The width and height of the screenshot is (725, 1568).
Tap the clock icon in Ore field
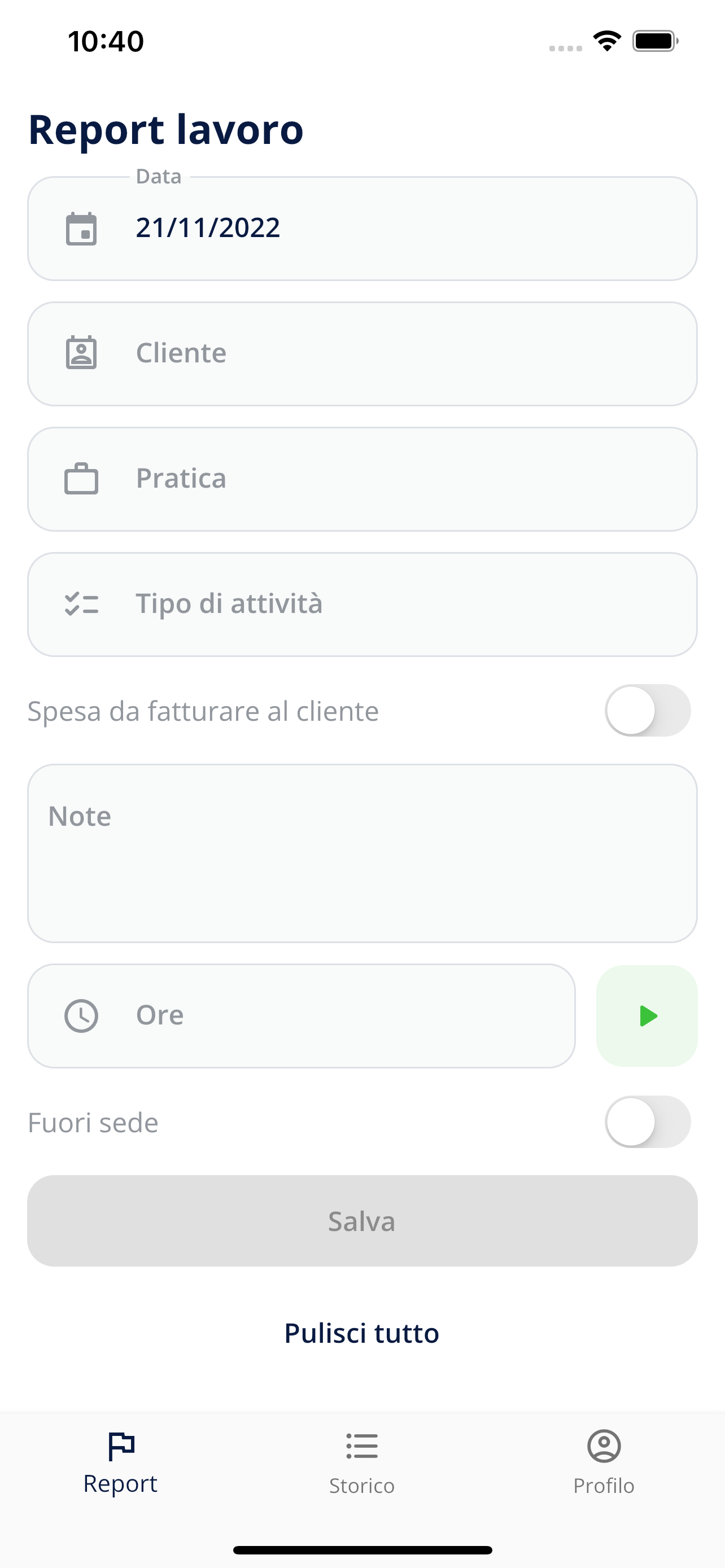coord(81,1016)
